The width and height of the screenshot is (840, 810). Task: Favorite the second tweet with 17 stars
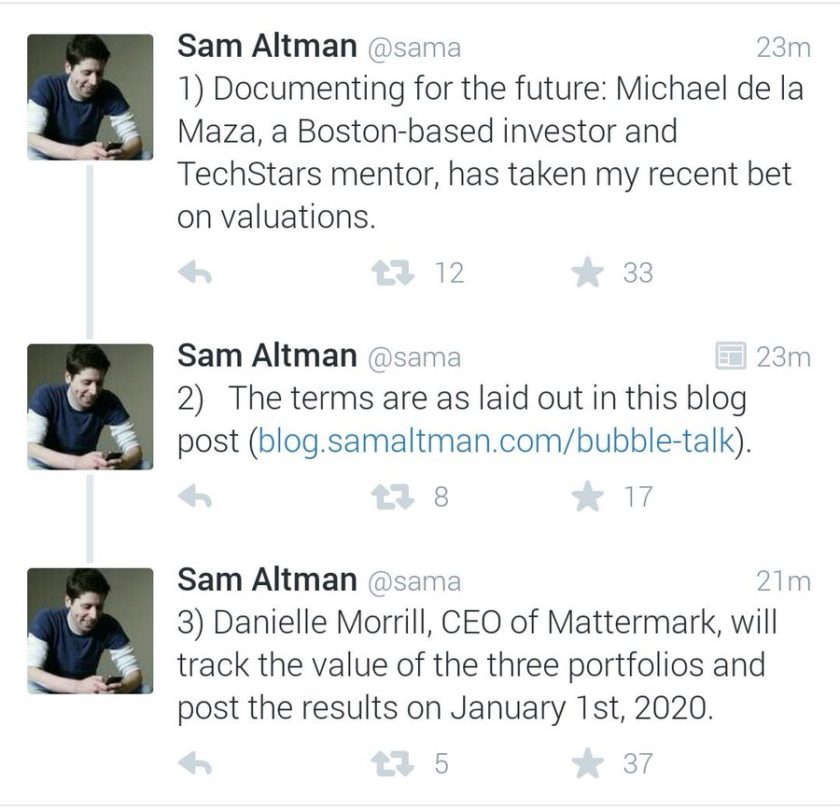[588, 496]
